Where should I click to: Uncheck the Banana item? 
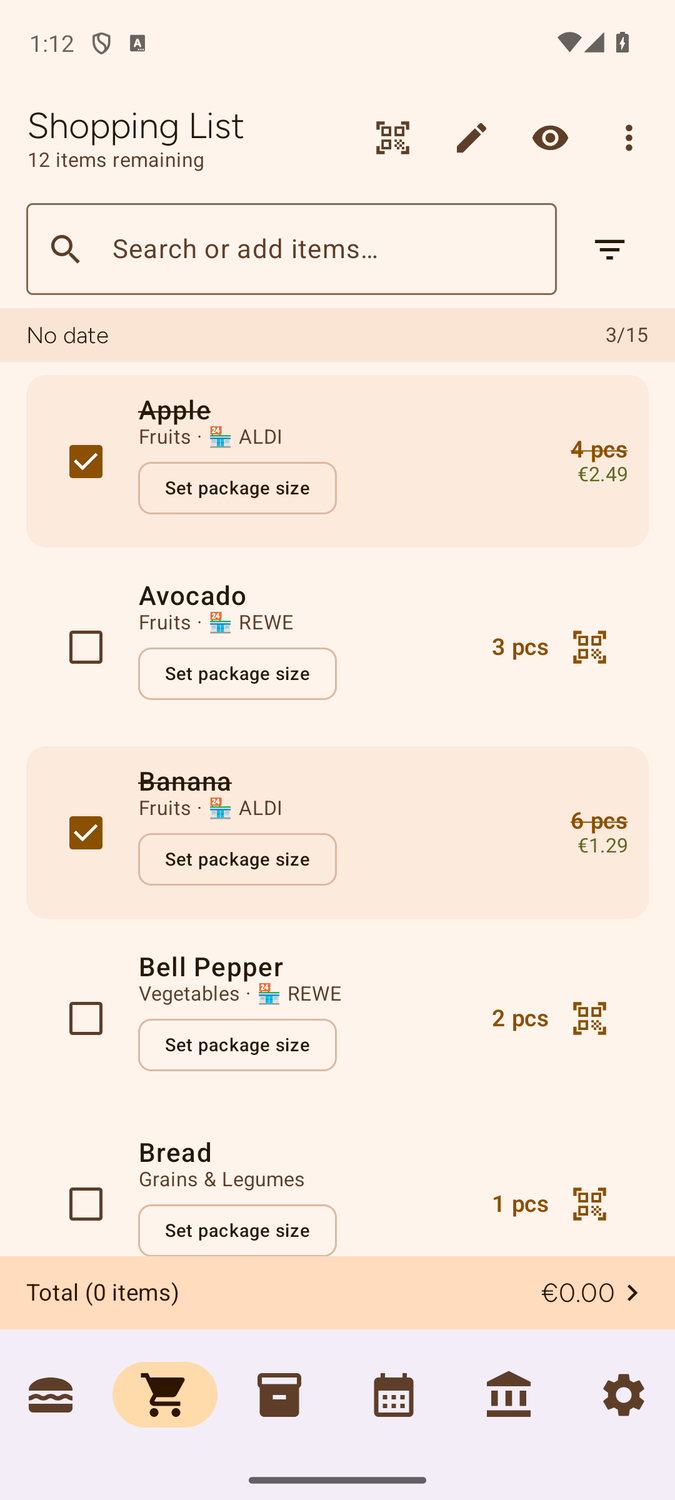click(x=86, y=832)
